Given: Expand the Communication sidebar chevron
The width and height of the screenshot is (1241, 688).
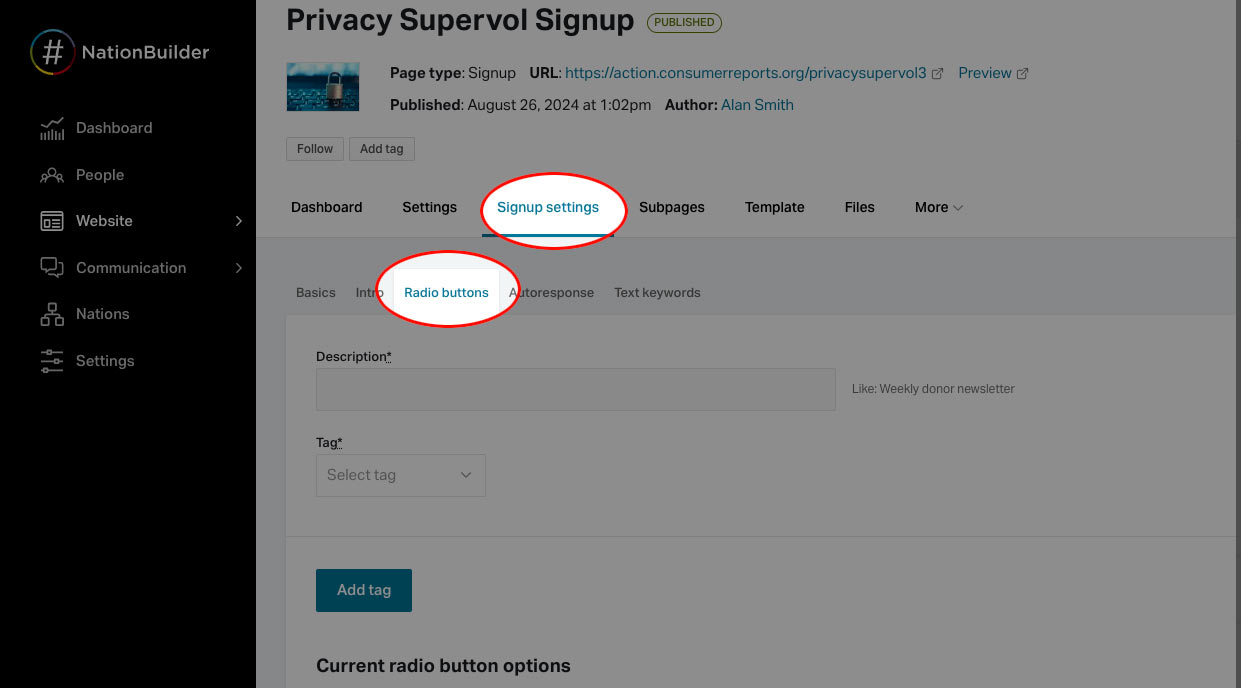Looking at the screenshot, I should coord(238,267).
